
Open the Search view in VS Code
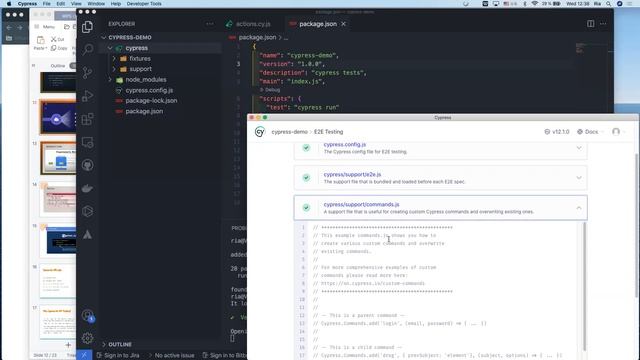(87, 50)
